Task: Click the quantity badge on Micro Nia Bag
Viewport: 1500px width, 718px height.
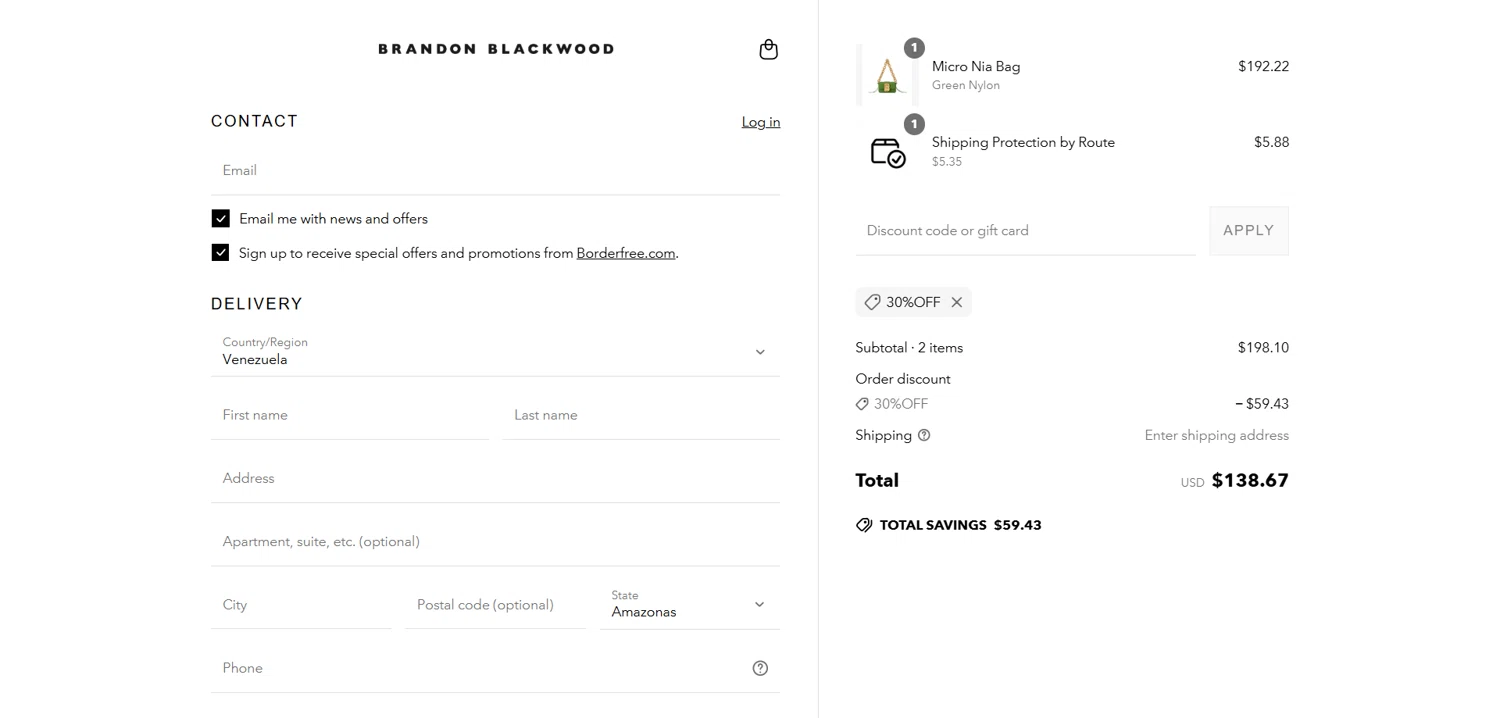Action: tap(914, 48)
